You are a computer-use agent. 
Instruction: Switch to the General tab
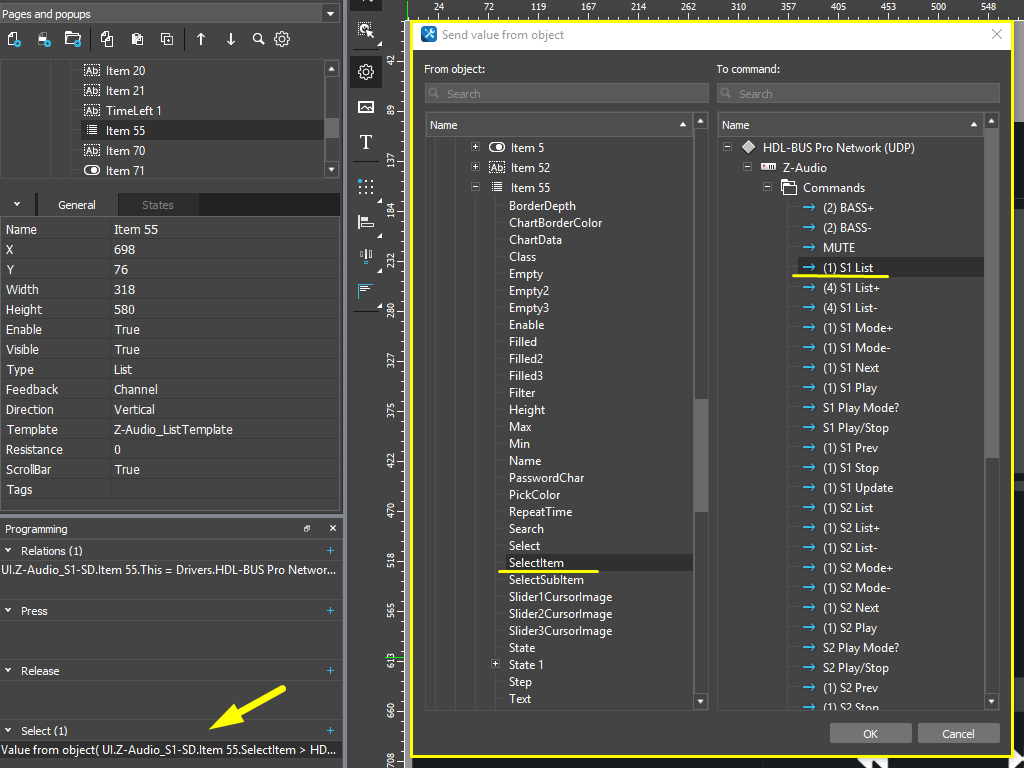pyautogui.click(x=77, y=205)
